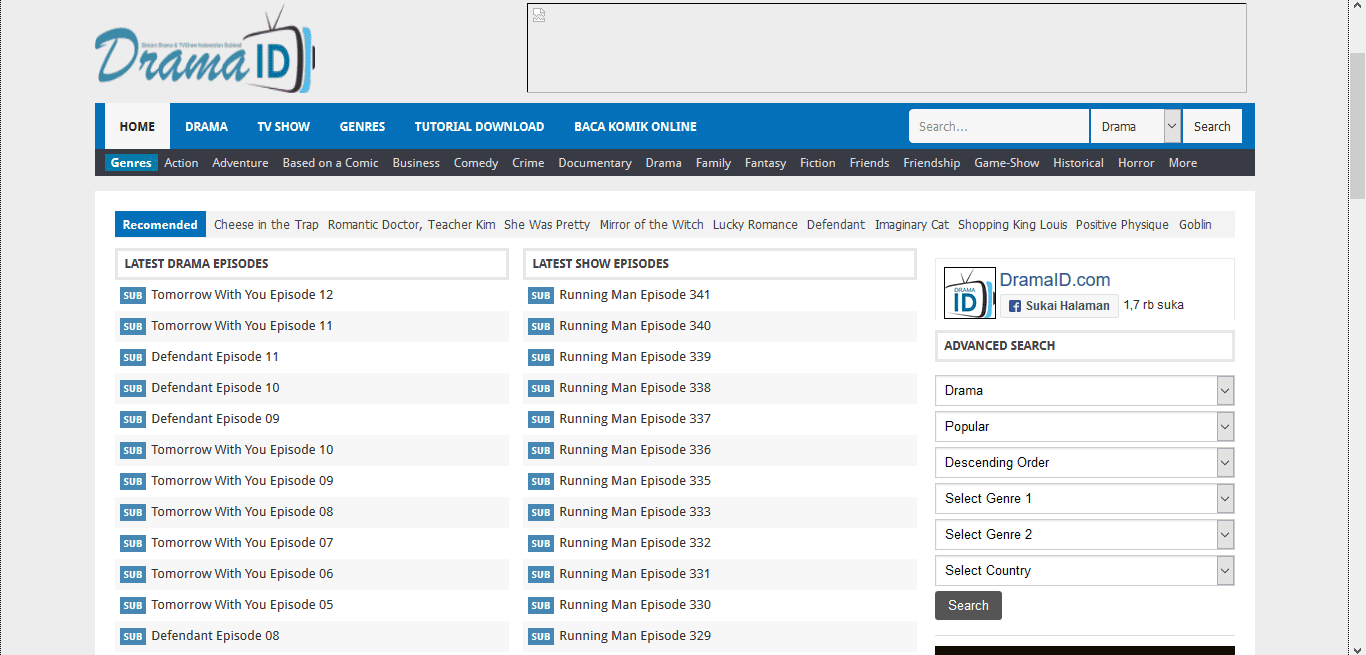1366x655 pixels.
Task: Go to the TV SHOW menu
Action: 283,126
